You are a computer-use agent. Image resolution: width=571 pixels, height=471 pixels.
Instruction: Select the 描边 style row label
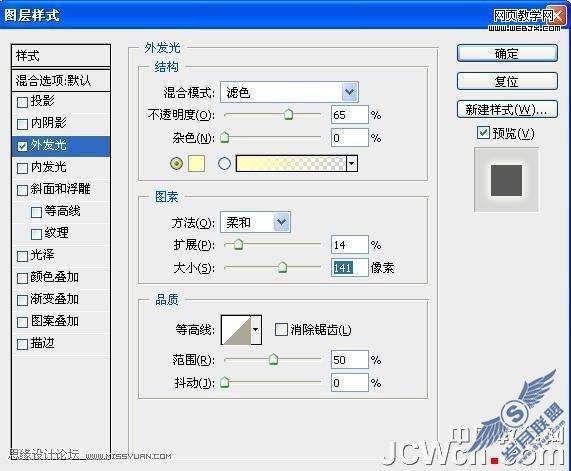[42, 343]
